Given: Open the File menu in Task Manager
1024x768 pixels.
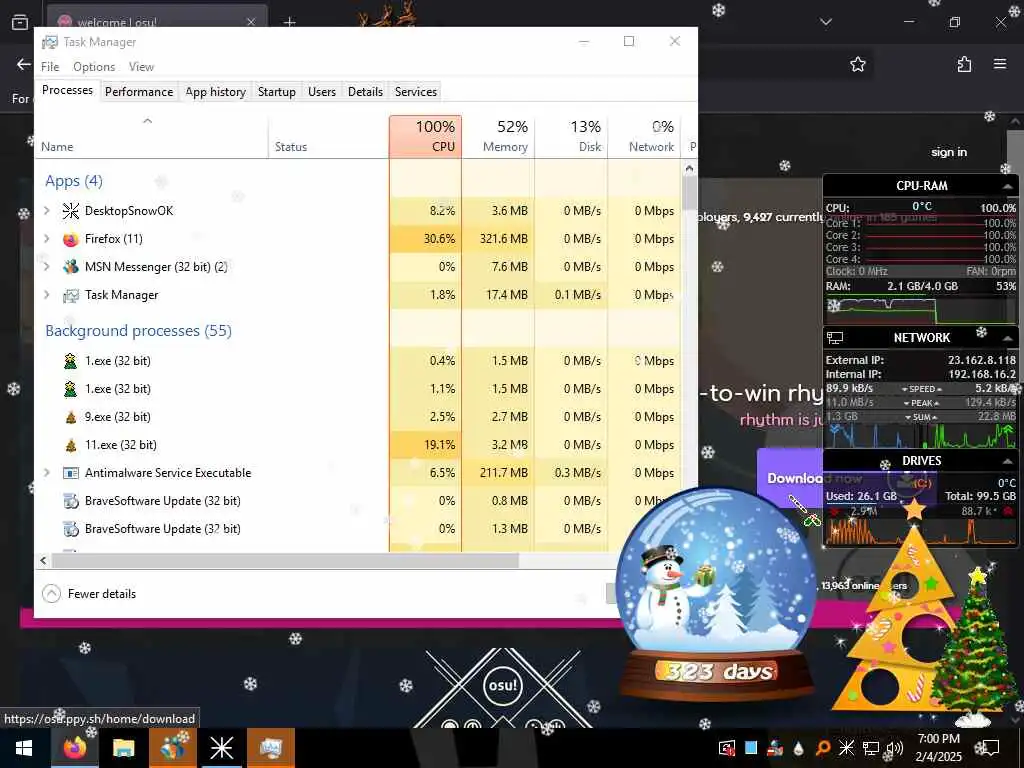Looking at the screenshot, I should point(50,67).
